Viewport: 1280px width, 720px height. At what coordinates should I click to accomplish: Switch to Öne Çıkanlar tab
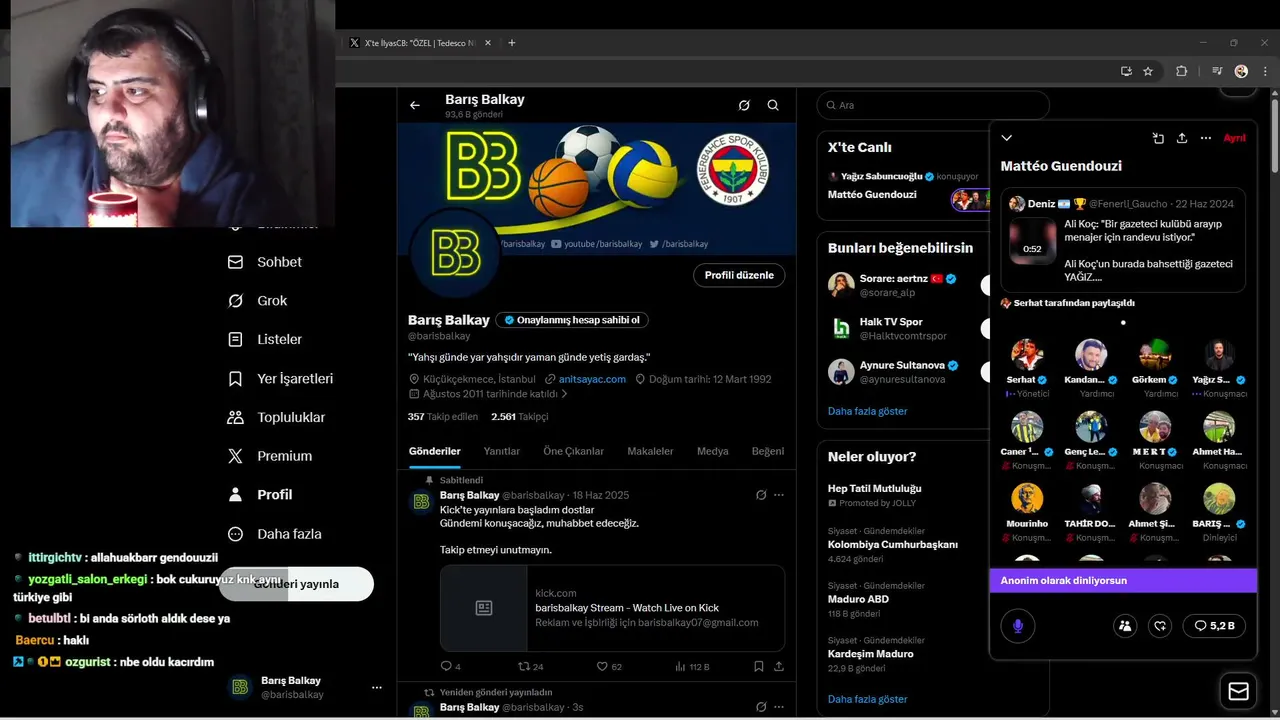(x=574, y=451)
